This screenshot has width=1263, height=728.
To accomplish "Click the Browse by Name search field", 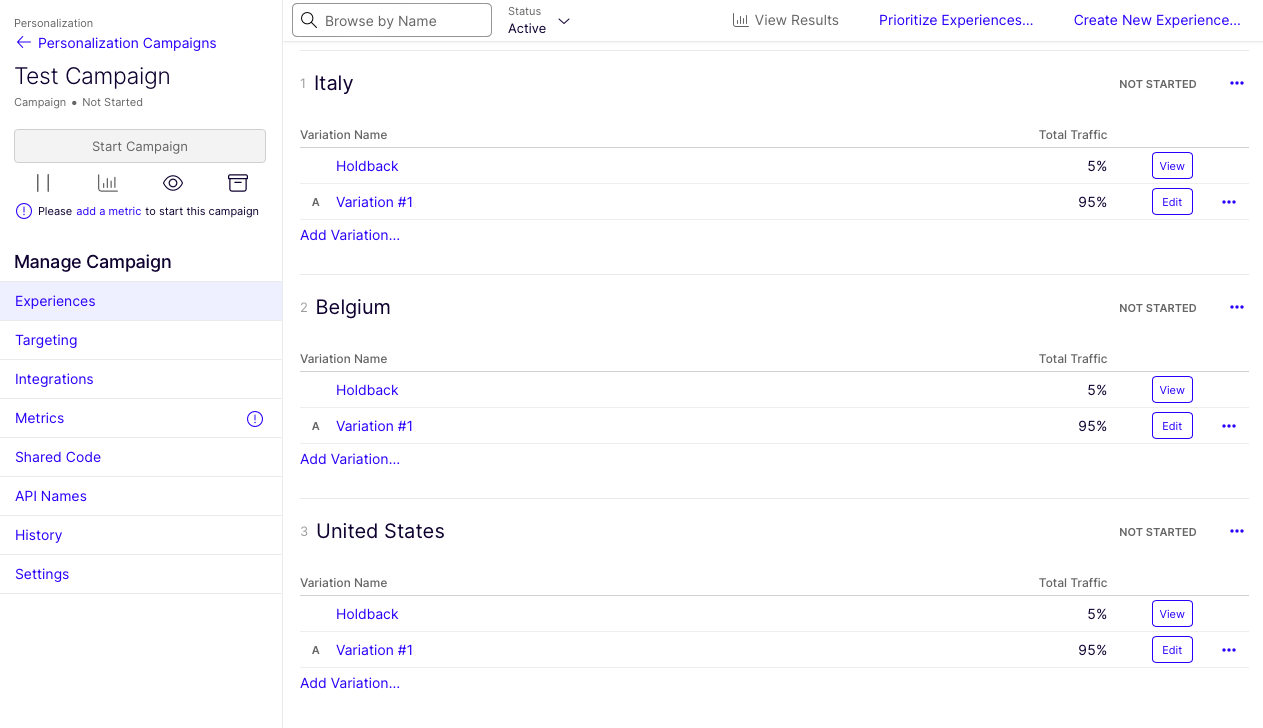I will (400, 21).
